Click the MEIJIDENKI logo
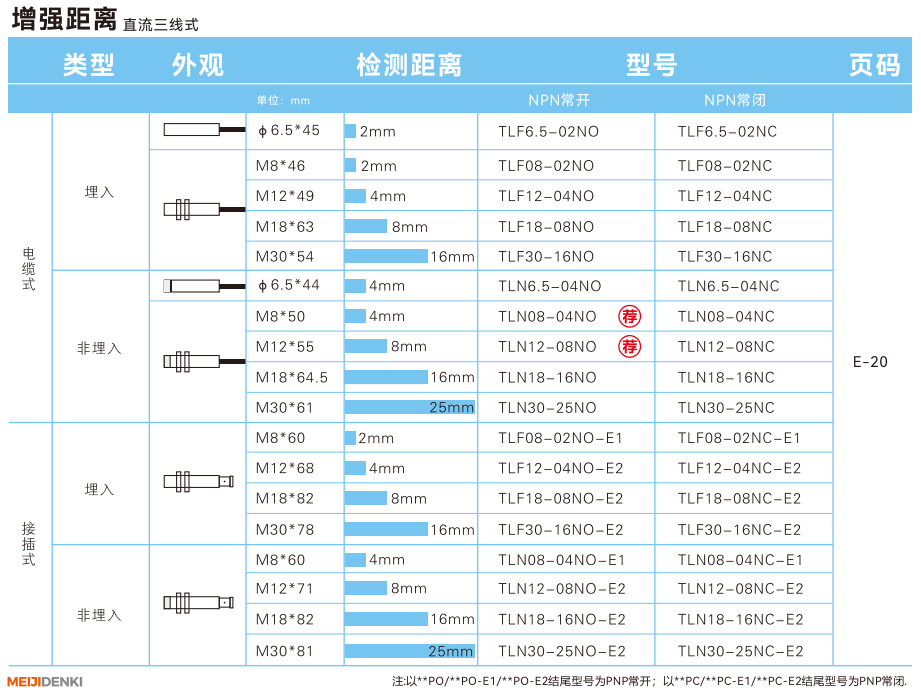 click(x=45, y=682)
